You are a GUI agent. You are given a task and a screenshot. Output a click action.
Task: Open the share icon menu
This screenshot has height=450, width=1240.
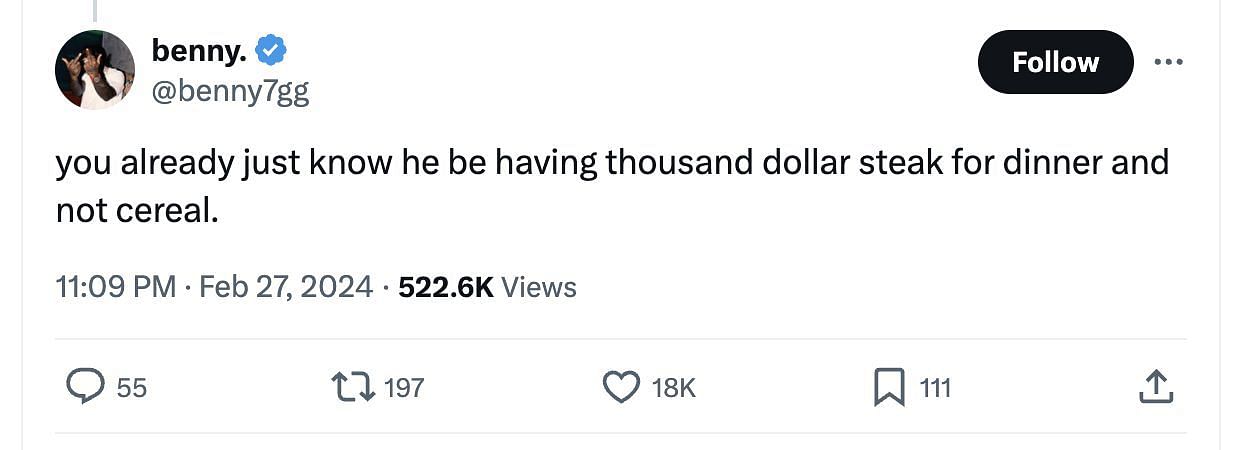(1154, 387)
